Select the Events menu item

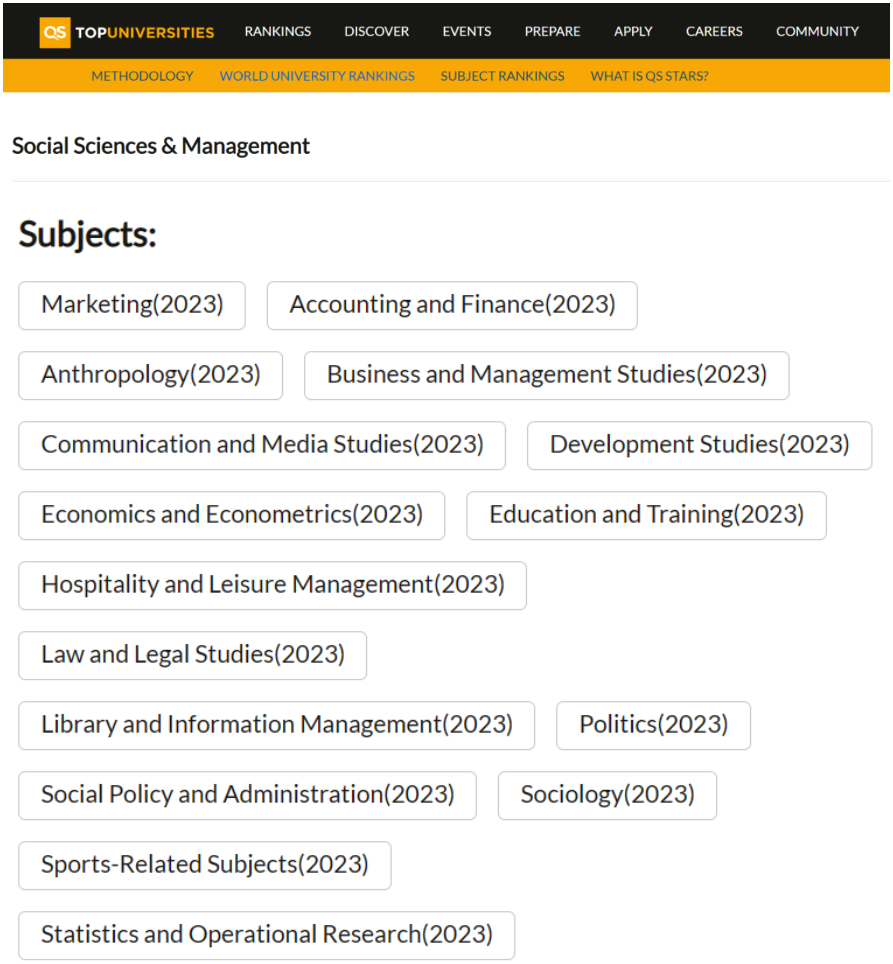pyautogui.click(x=467, y=32)
